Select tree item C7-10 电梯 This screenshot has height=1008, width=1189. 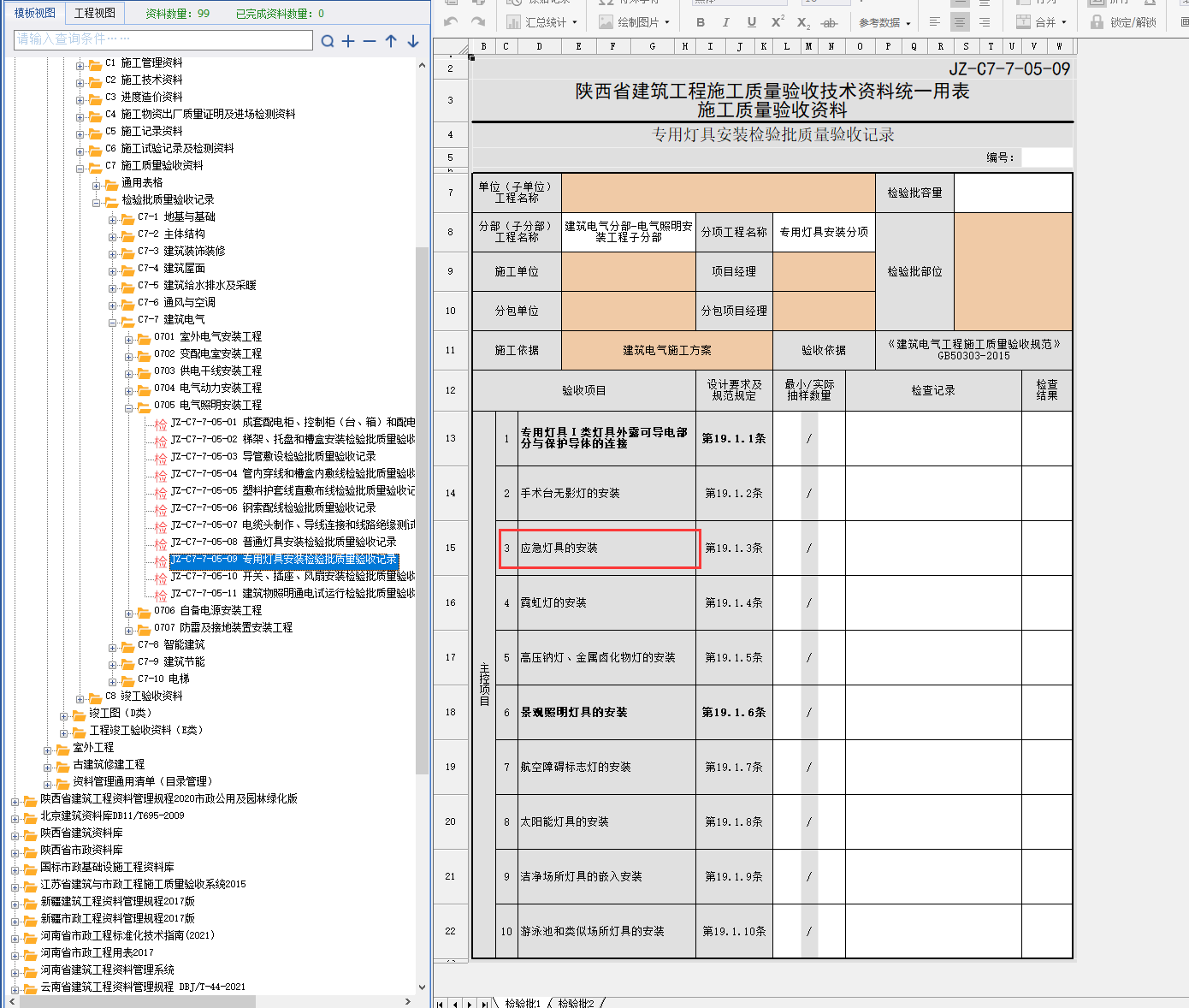click(x=163, y=679)
